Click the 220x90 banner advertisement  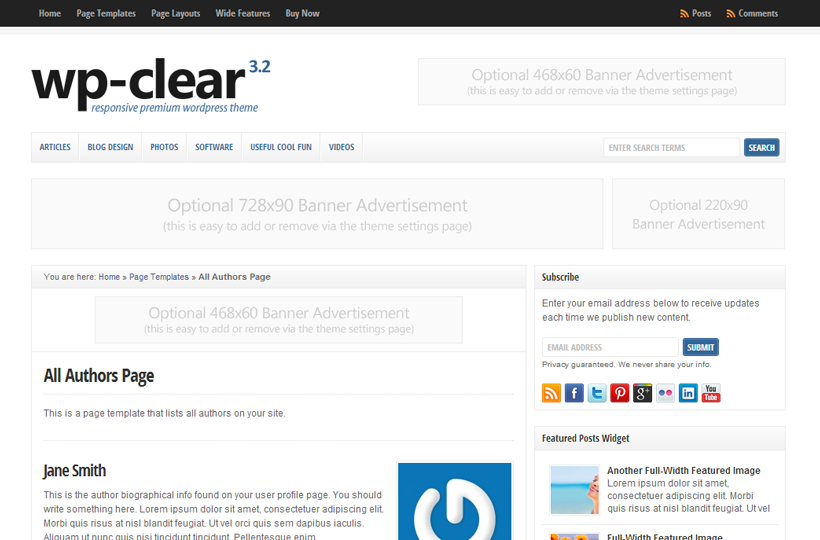pos(698,214)
